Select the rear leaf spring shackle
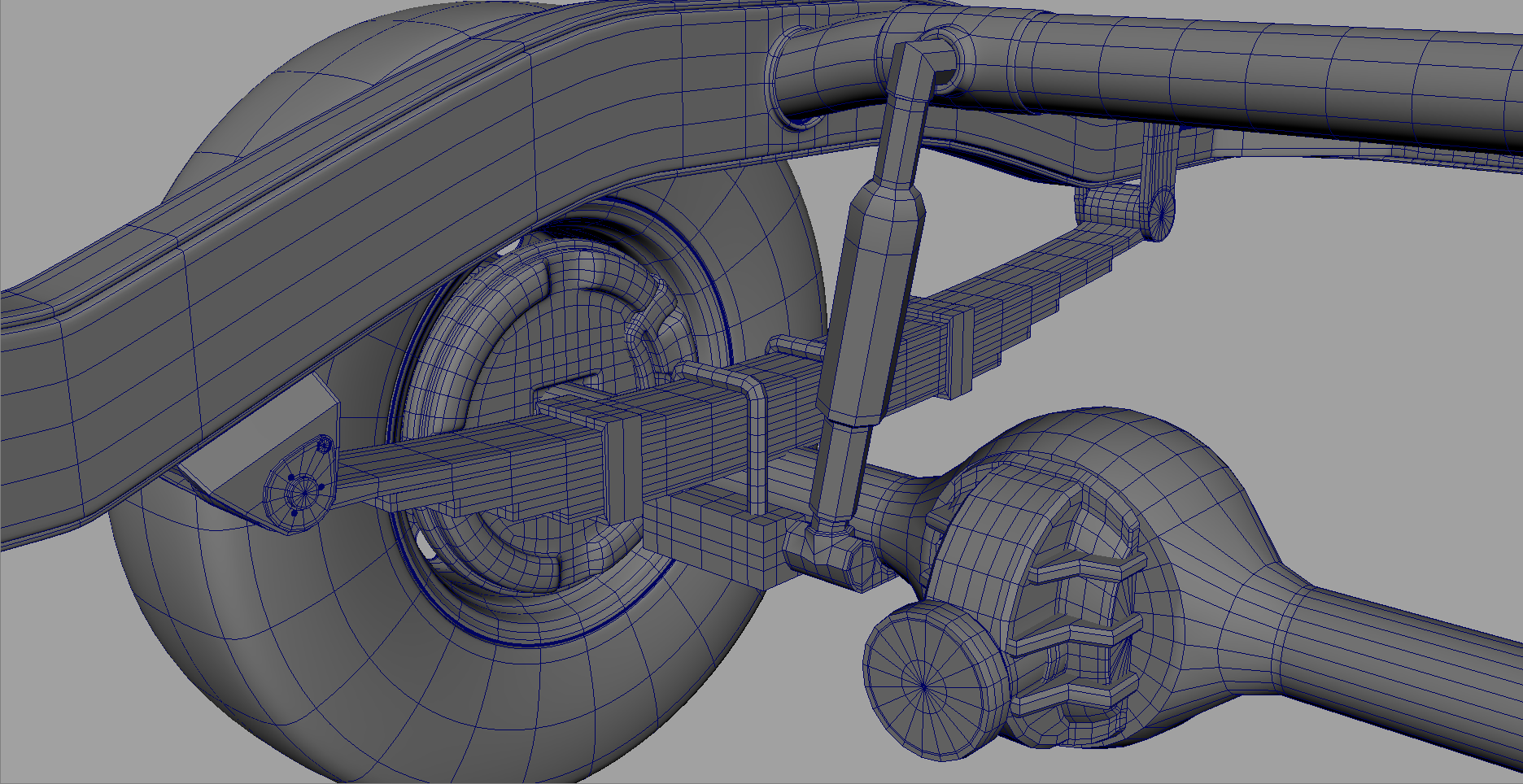The height and width of the screenshot is (784, 1523). (1158, 181)
